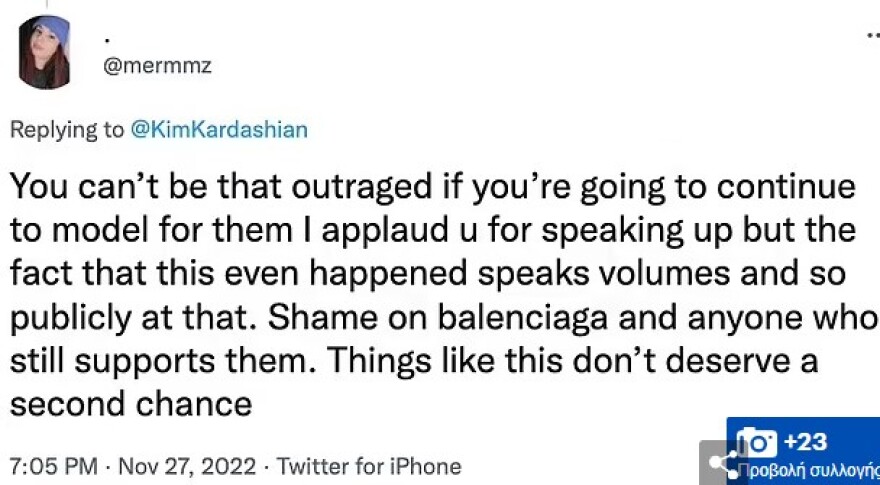Screen dimensions: 880x485
Task: Click the dot display name above the handle
Action: pyautogui.click(x=106, y=36)
